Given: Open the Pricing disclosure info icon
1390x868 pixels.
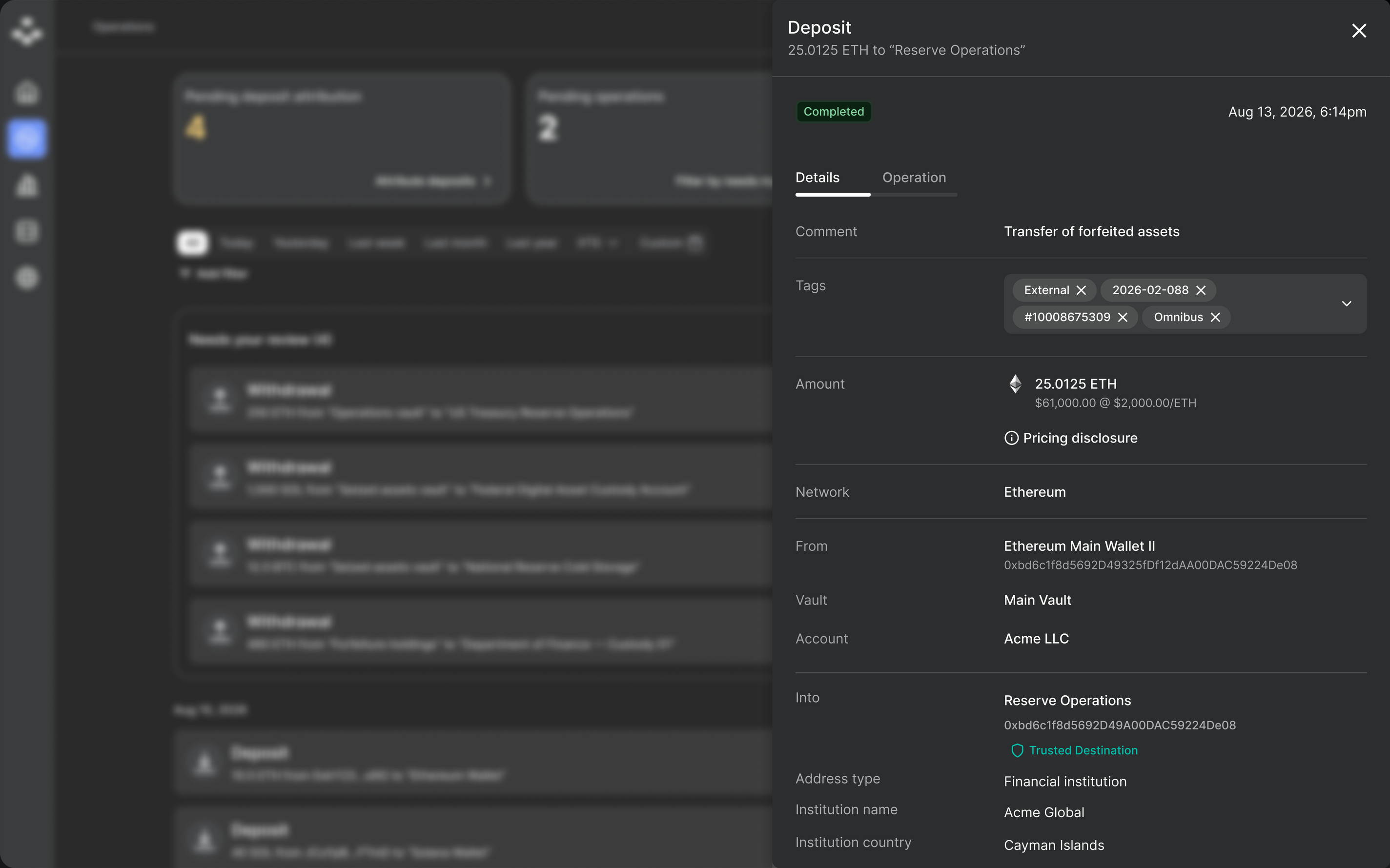Looking at the screenshot, I should tap(1011, 438).
